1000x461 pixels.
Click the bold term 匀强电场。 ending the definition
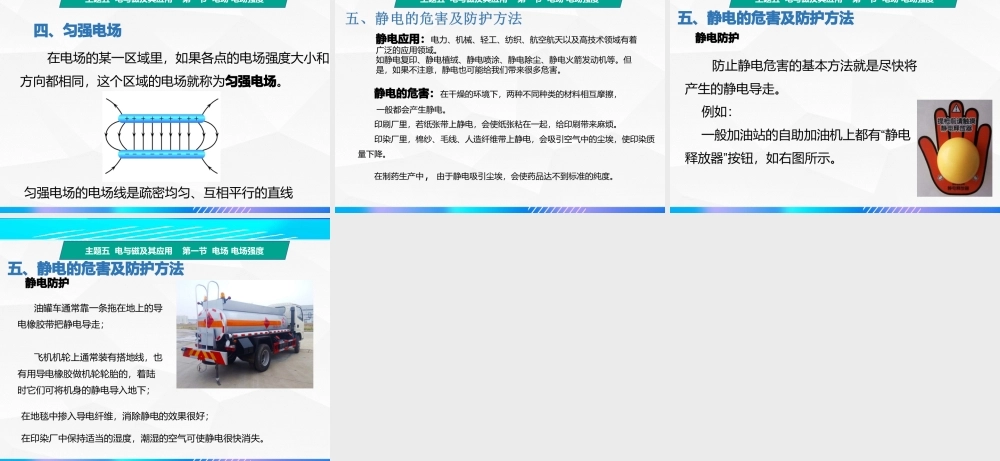254,82
